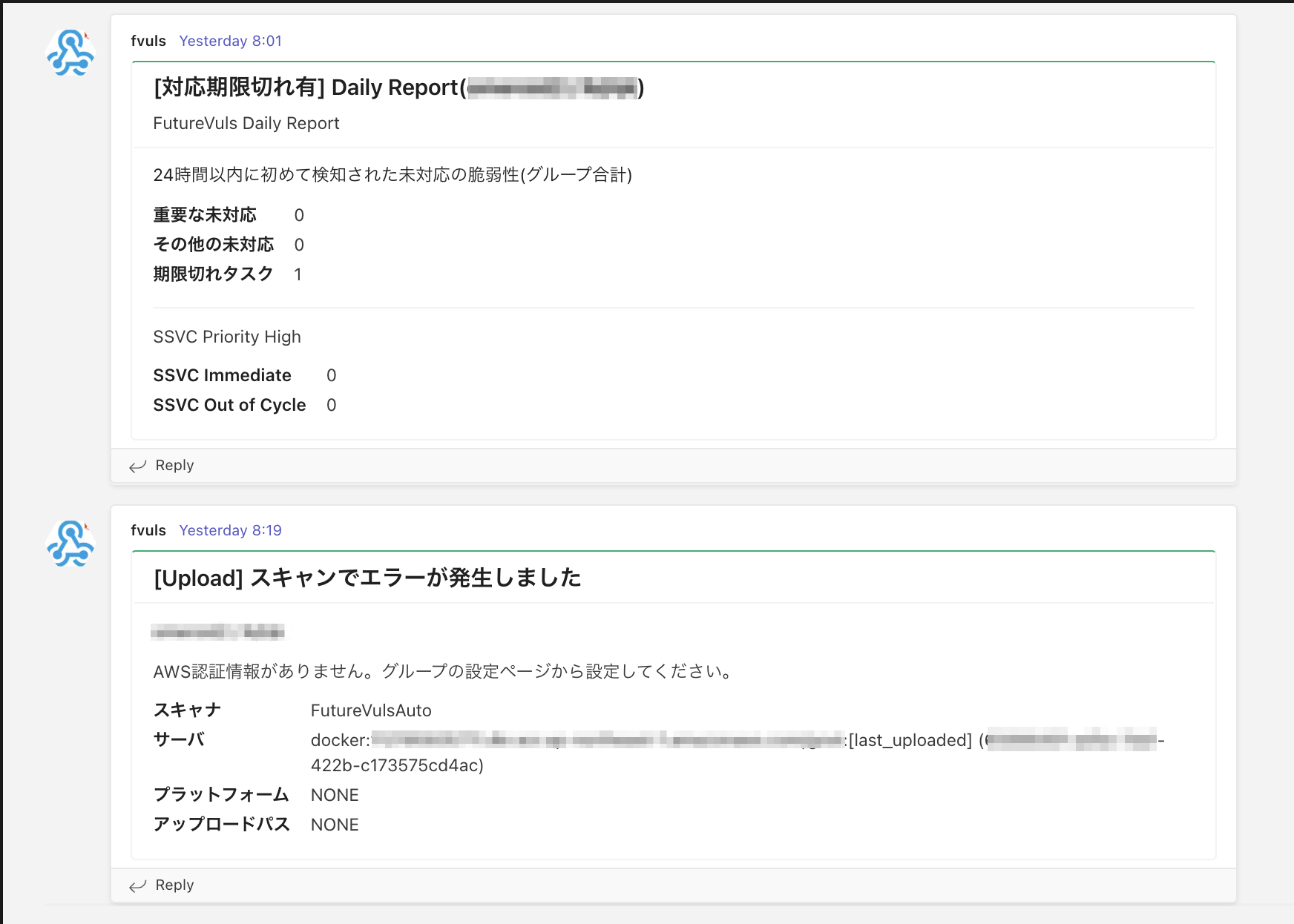Reply to the Upload scan error message

174,885
